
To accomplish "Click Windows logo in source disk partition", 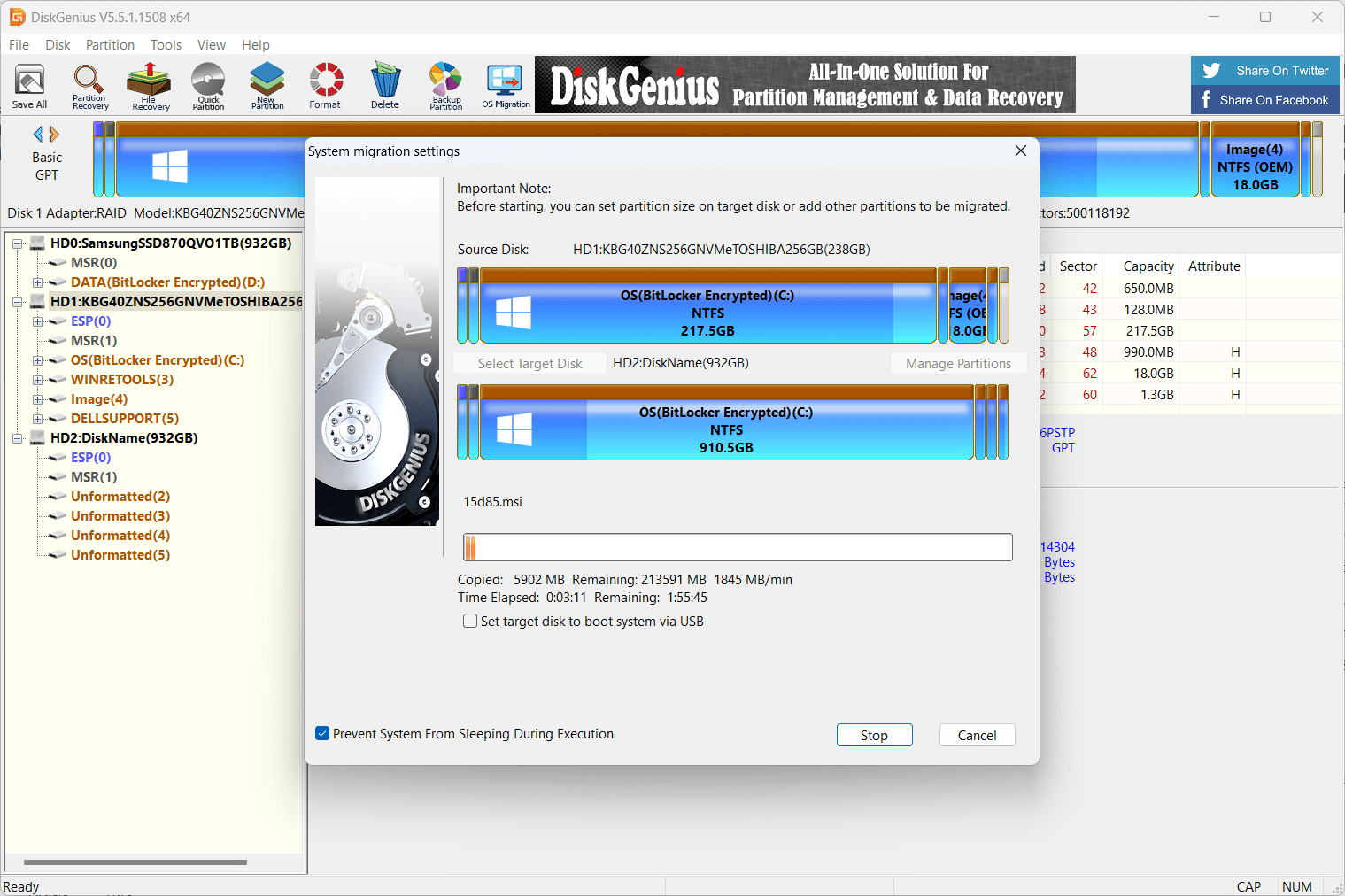I will (x=514, y=313).
